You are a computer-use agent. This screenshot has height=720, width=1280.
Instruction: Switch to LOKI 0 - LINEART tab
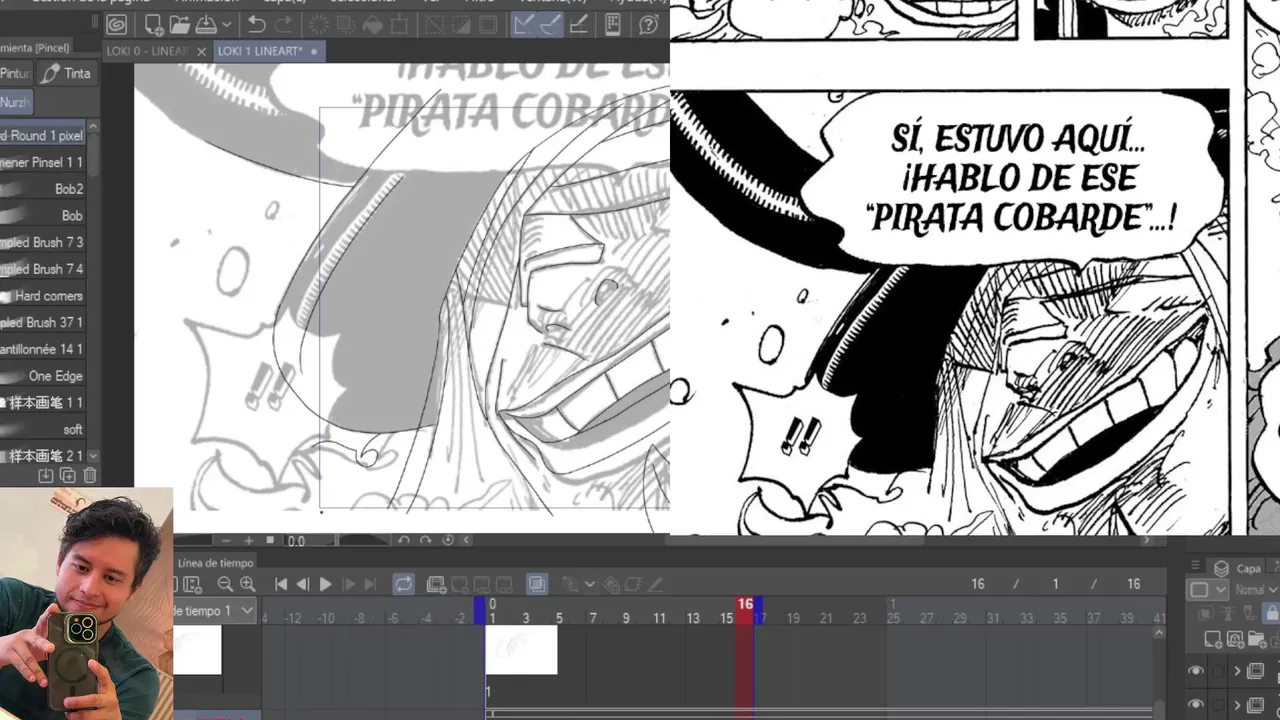[148, 51]
